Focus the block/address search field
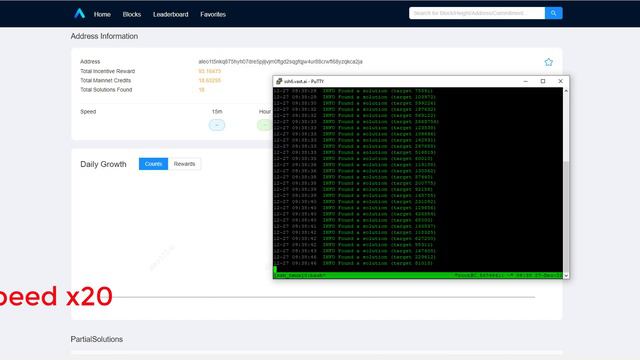640x360 pixels. click(x=477, y=13)
